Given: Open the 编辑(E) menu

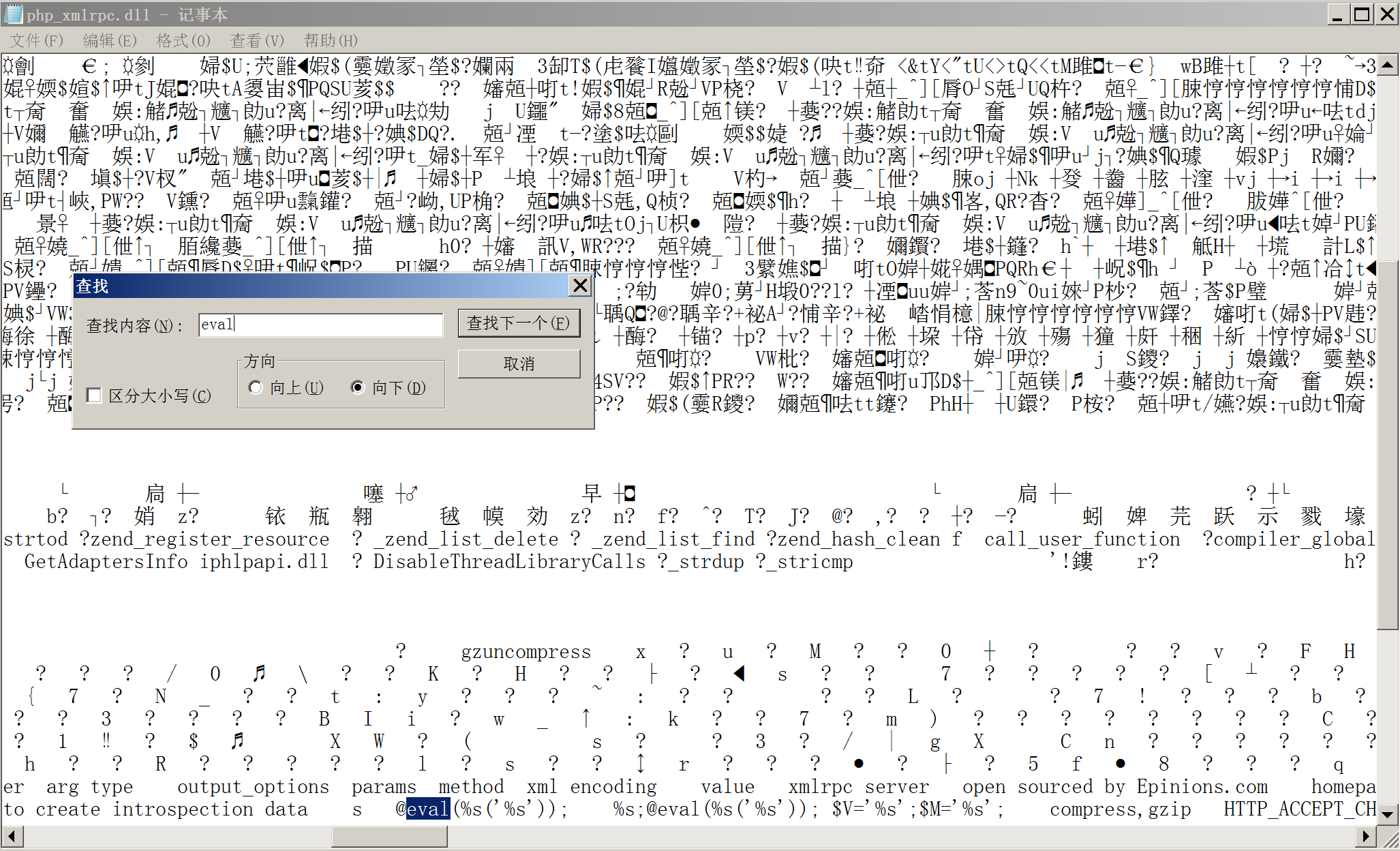Looking at the screenshot, I should pyautogui.click(x=110, y=41).
